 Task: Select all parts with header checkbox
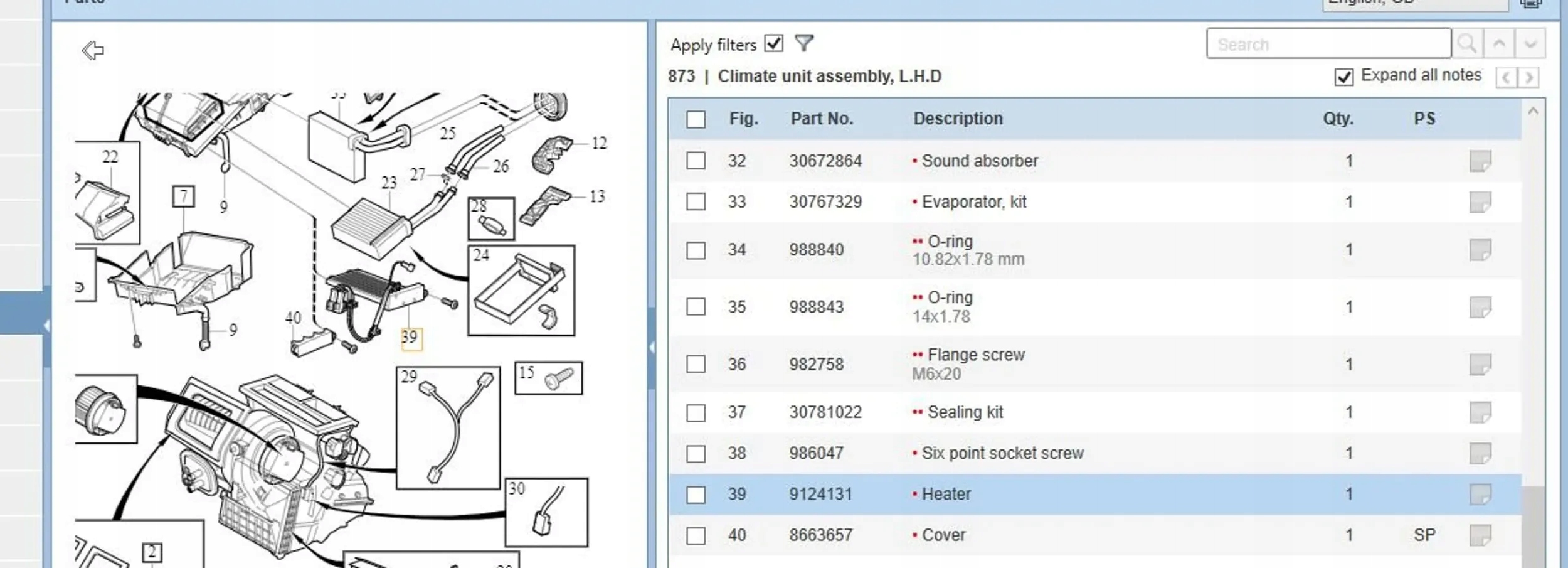point(696,119)
